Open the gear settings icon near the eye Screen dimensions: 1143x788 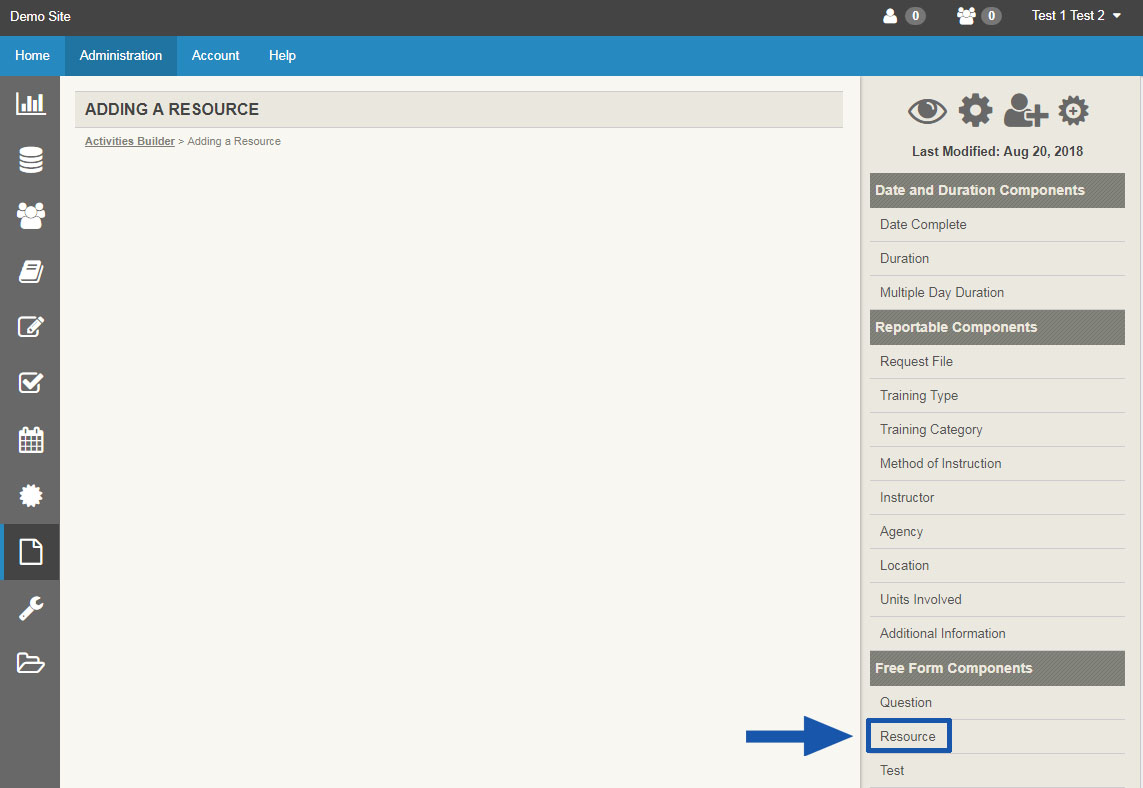click(975, 110)
